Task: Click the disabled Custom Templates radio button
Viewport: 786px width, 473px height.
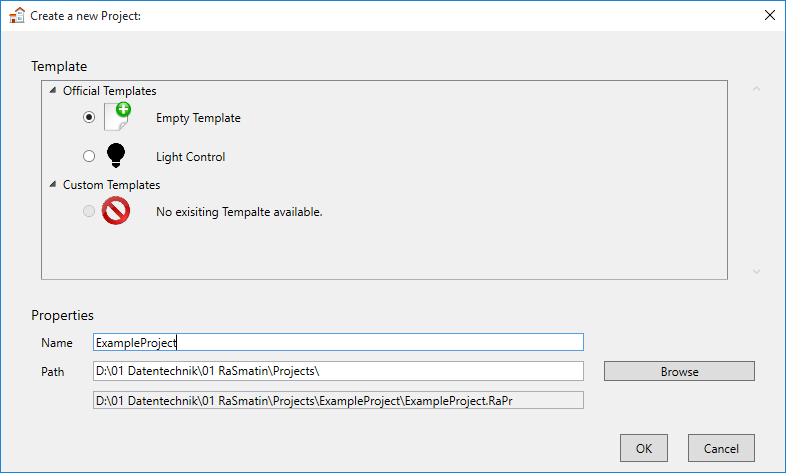Action: pyautogui.click(x=89, y=211)
